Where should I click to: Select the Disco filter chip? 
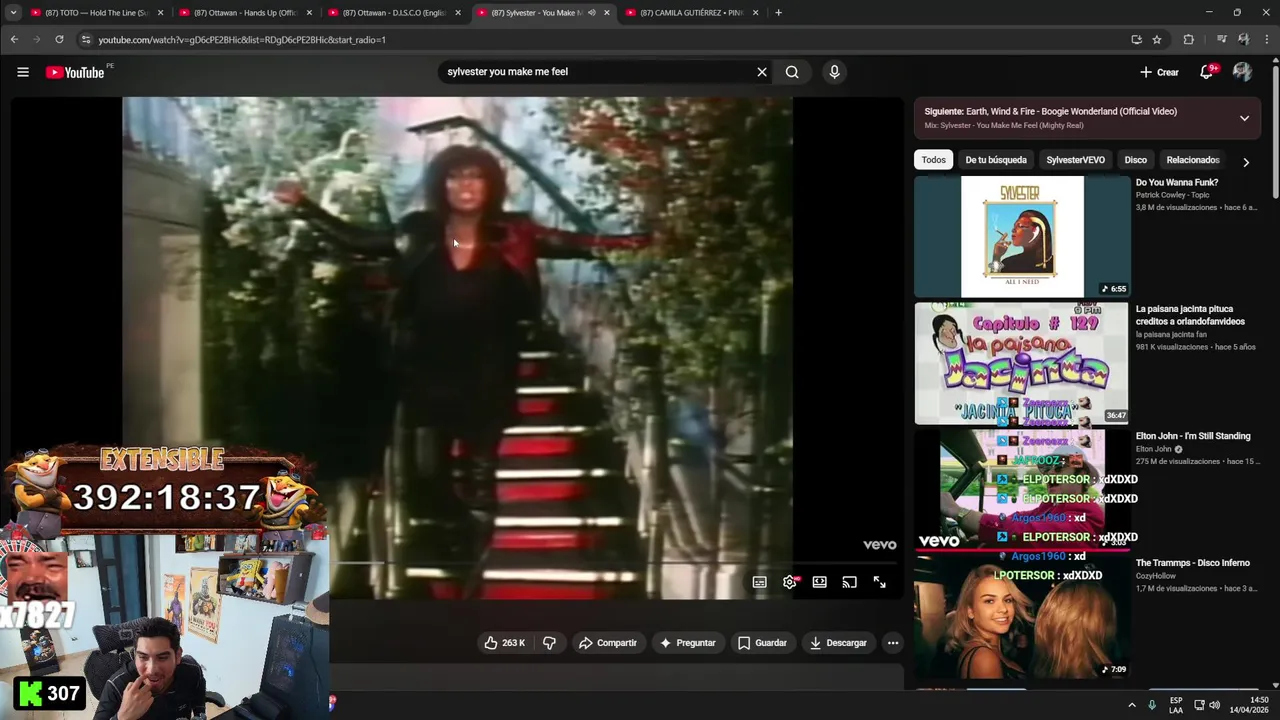coord(1136,160)
